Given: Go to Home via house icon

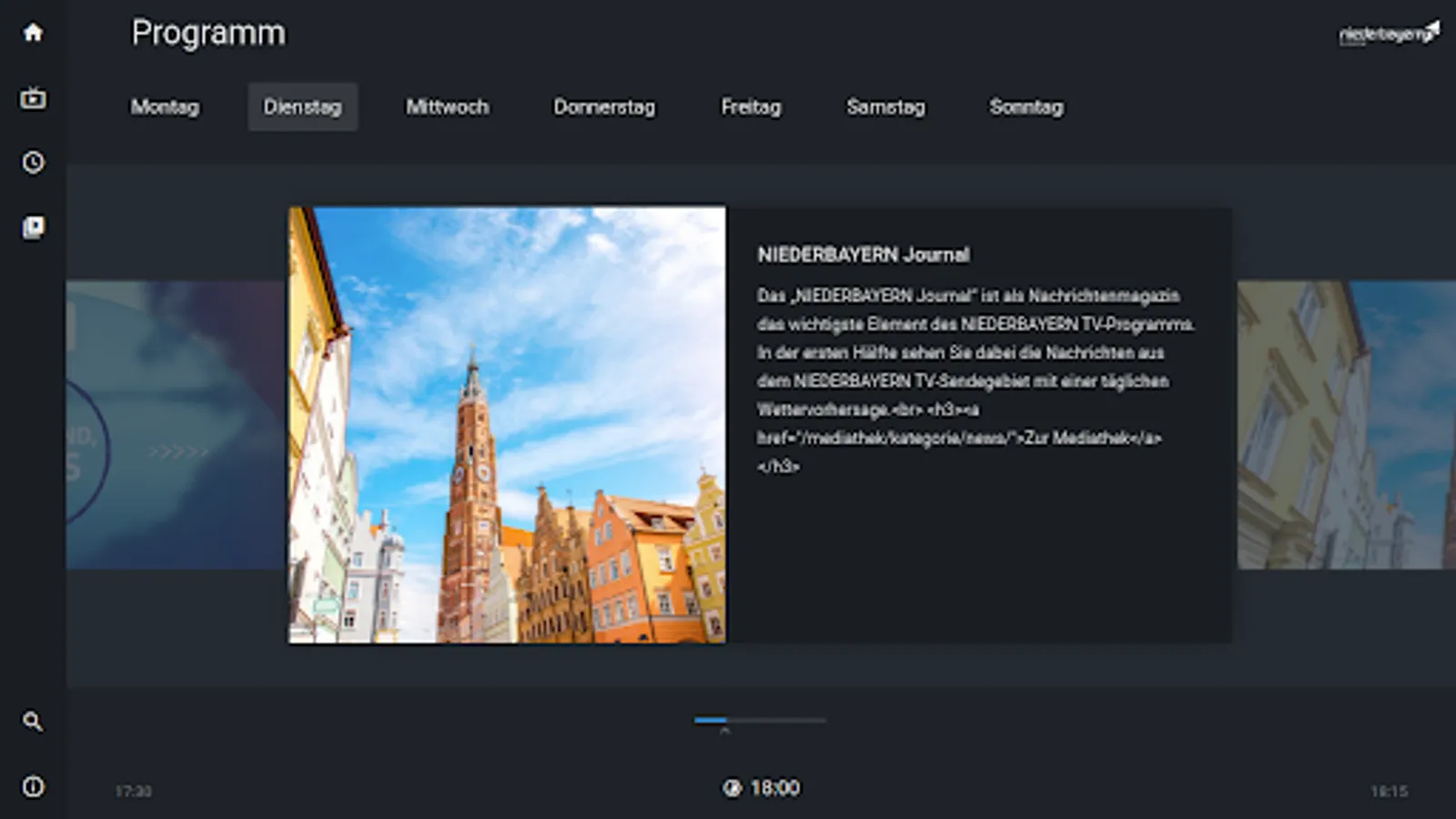Looking at the screenshot, I should pyautogui.click(x=33, y=33).
